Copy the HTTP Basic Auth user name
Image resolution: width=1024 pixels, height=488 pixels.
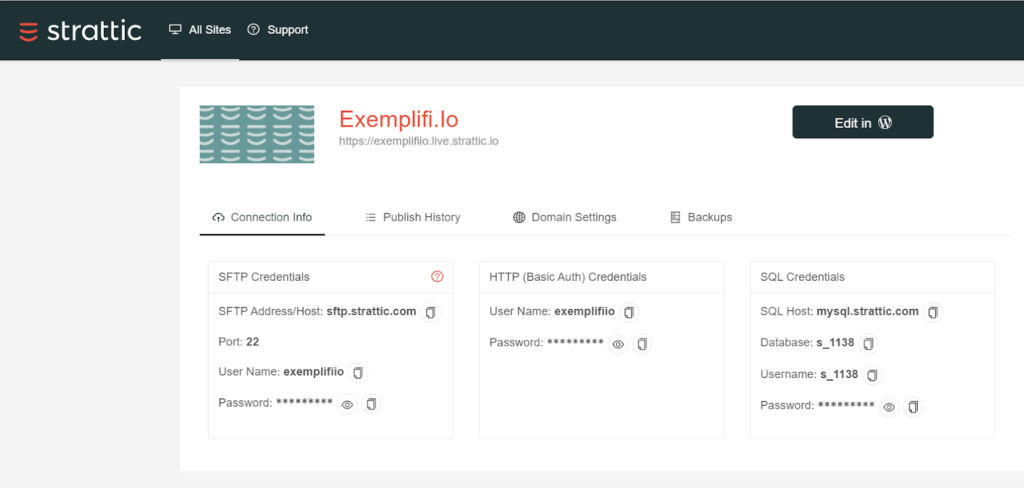tap(629, 312)
